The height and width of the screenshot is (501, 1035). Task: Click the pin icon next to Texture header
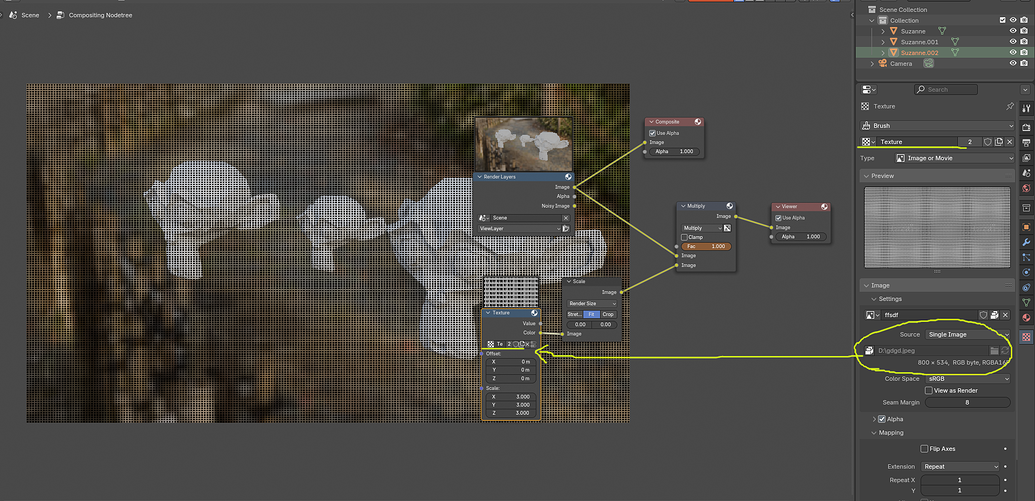tap(1009, 106)
